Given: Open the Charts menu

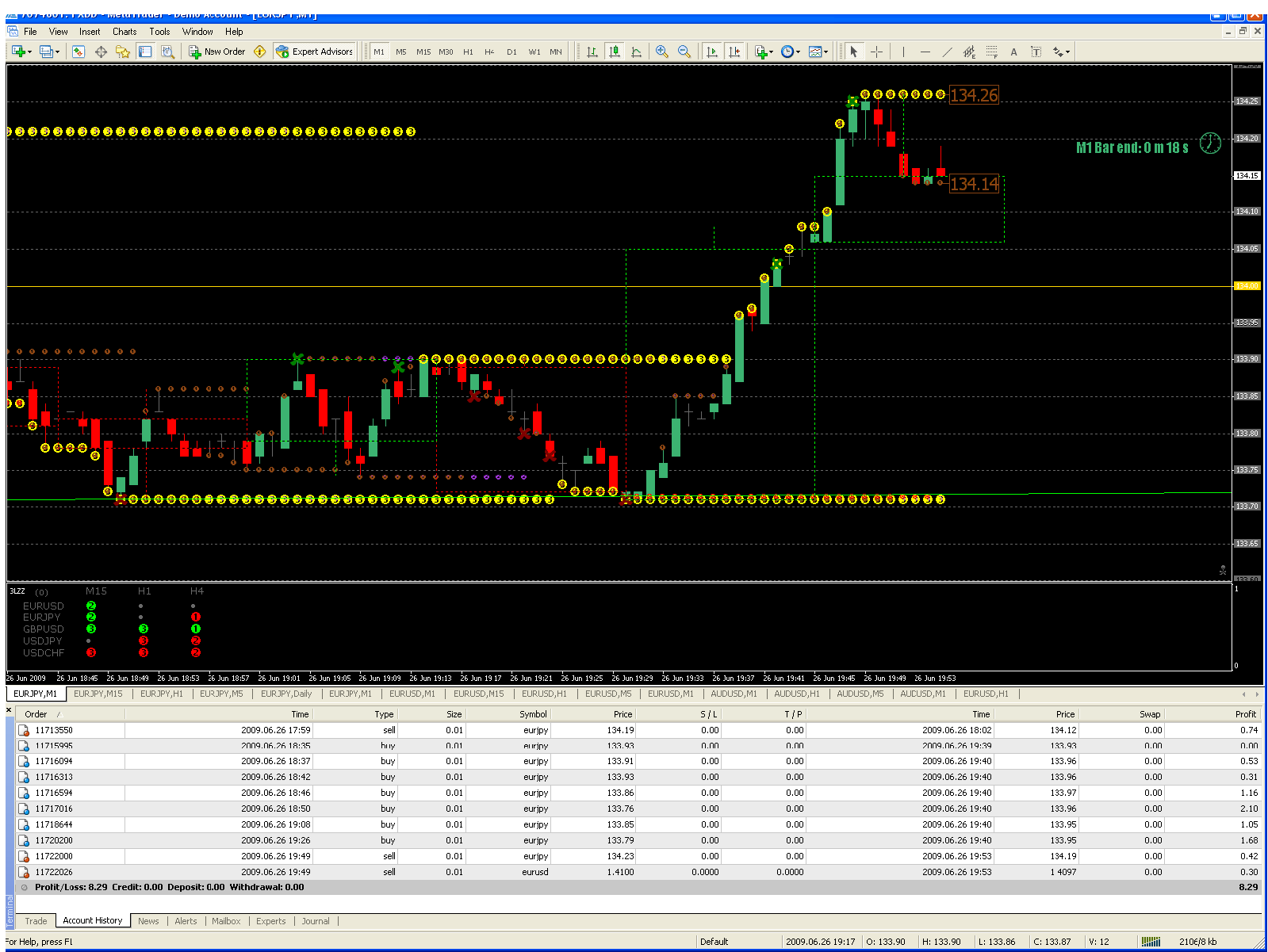Looking at the screenshot, I should [125, 32].
